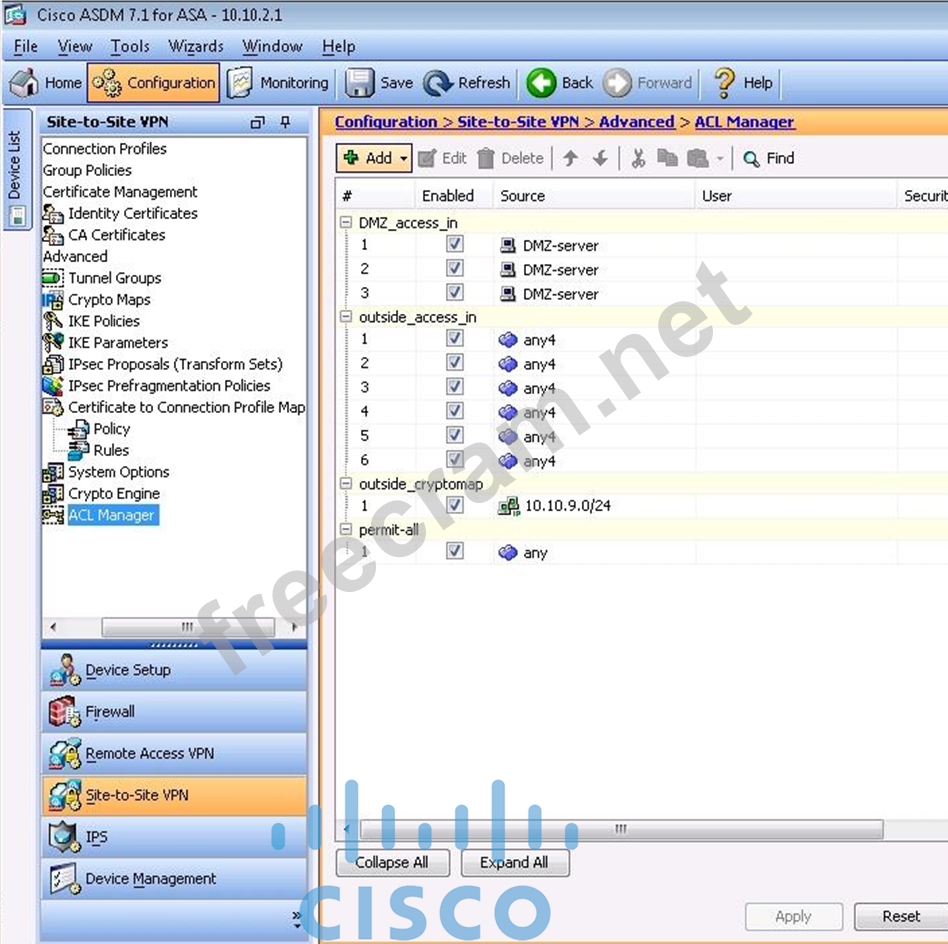Collapse the outside_access_in ACL group
This screenshot has width=948, height=944.
pyautogui.click(x=346, y=317)
